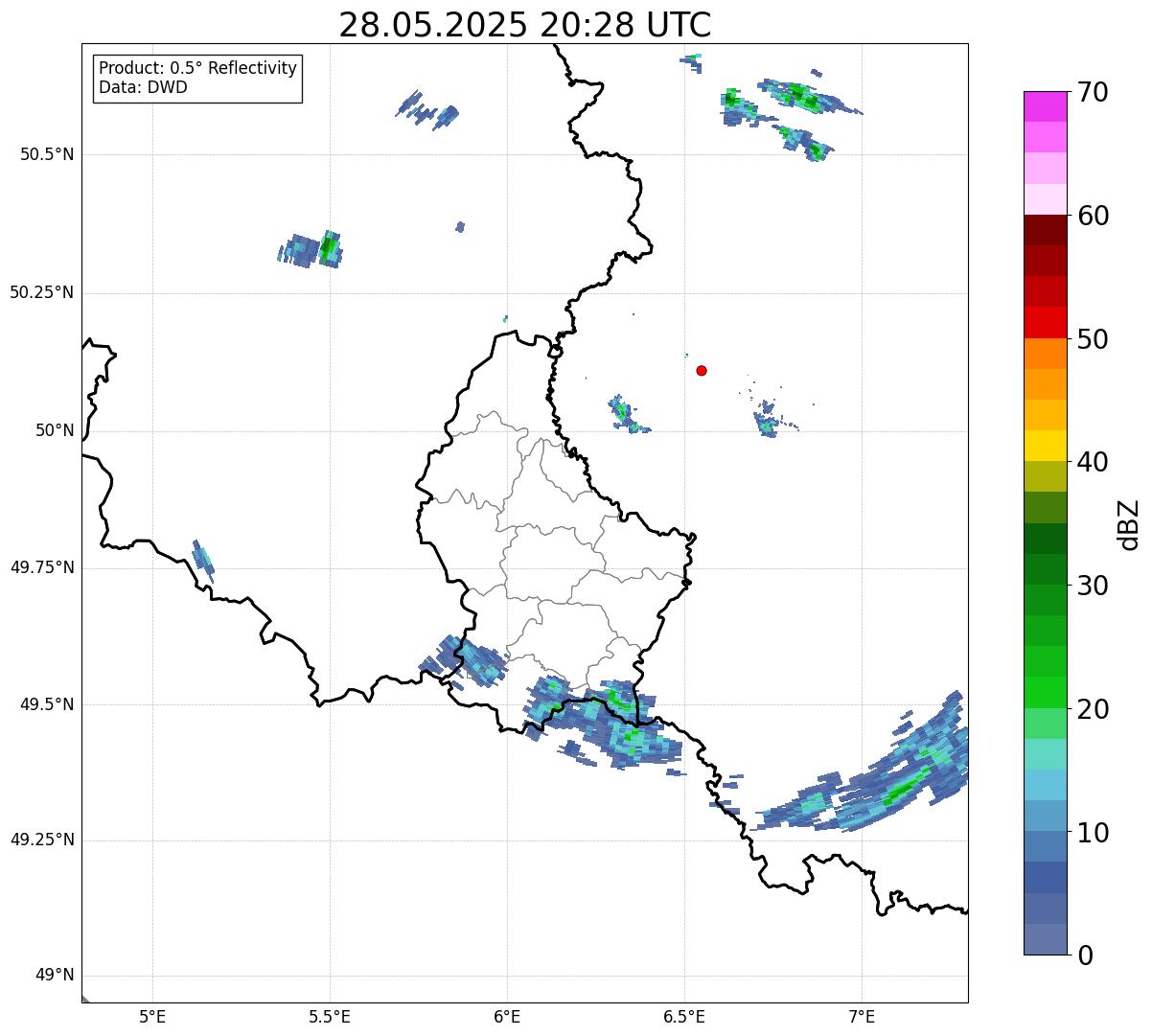The width and height of the screenshot is (1152, 1036).
Task: Click the red dot station marker
Action: (702, 370)
